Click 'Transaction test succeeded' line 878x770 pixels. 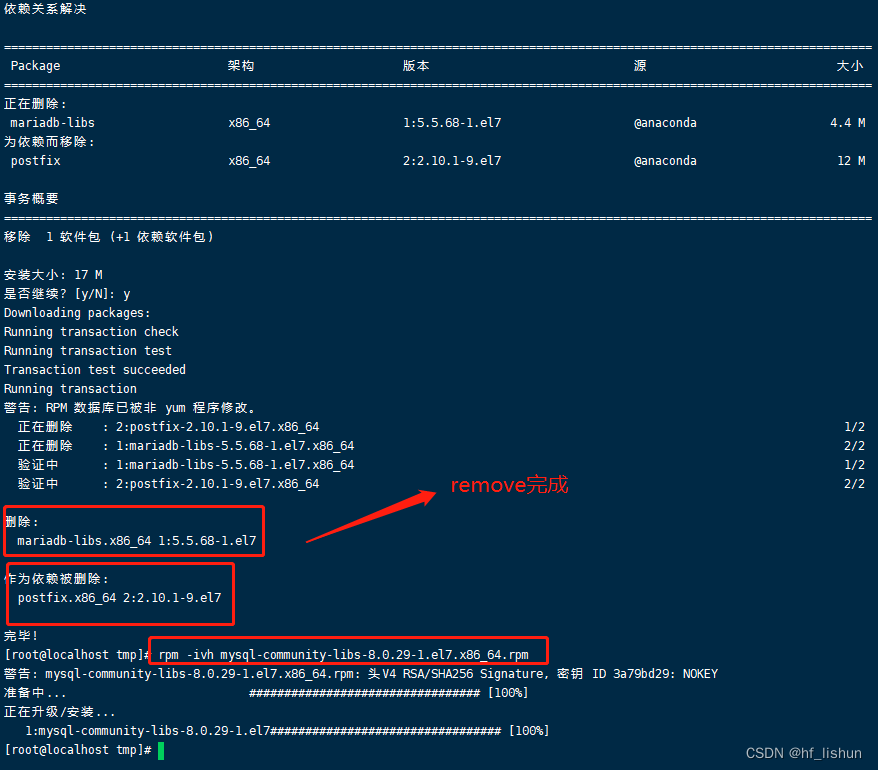95,370
